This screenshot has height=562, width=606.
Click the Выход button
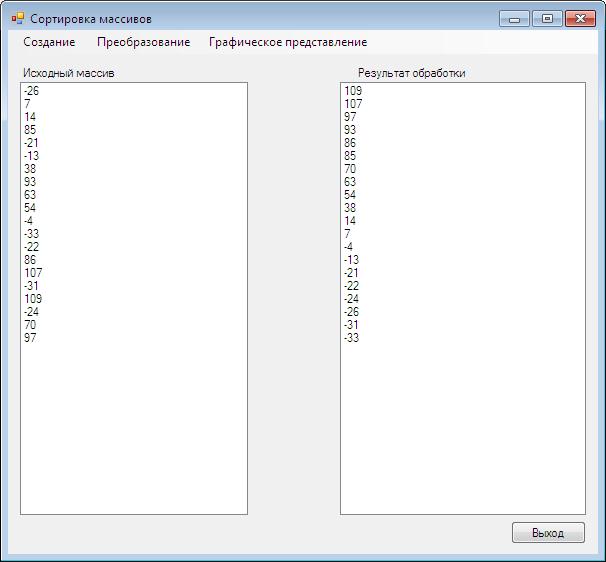click(x=548, y=533)
